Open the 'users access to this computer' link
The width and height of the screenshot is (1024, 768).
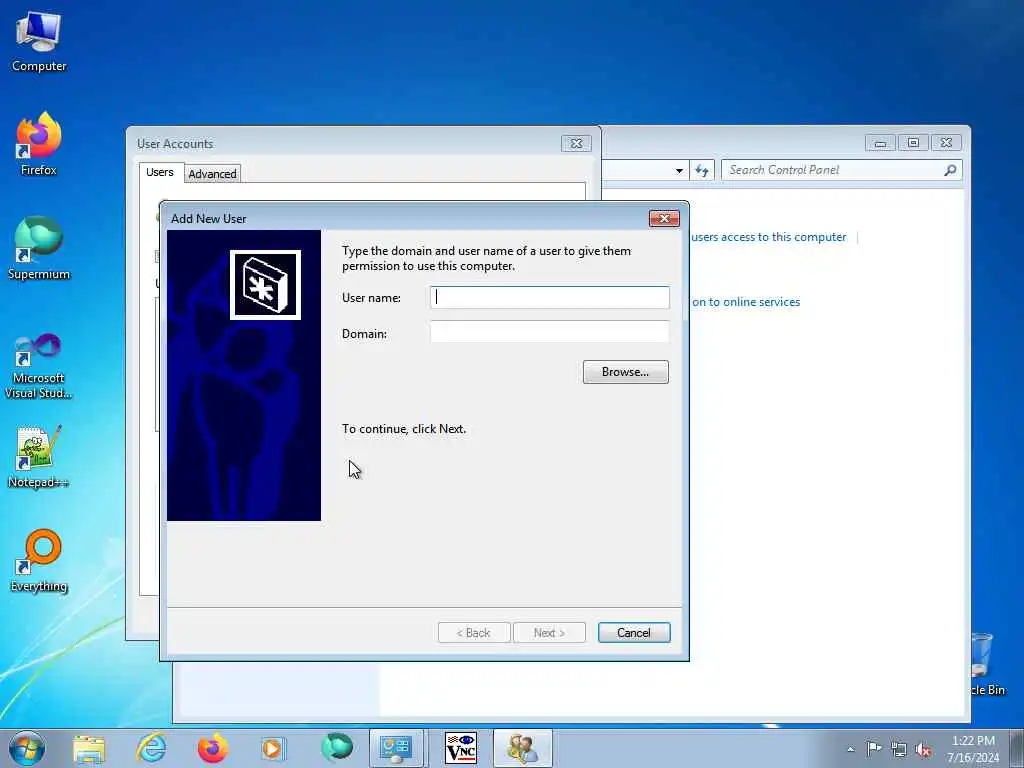pyautogui.click(x=769, y=236)
